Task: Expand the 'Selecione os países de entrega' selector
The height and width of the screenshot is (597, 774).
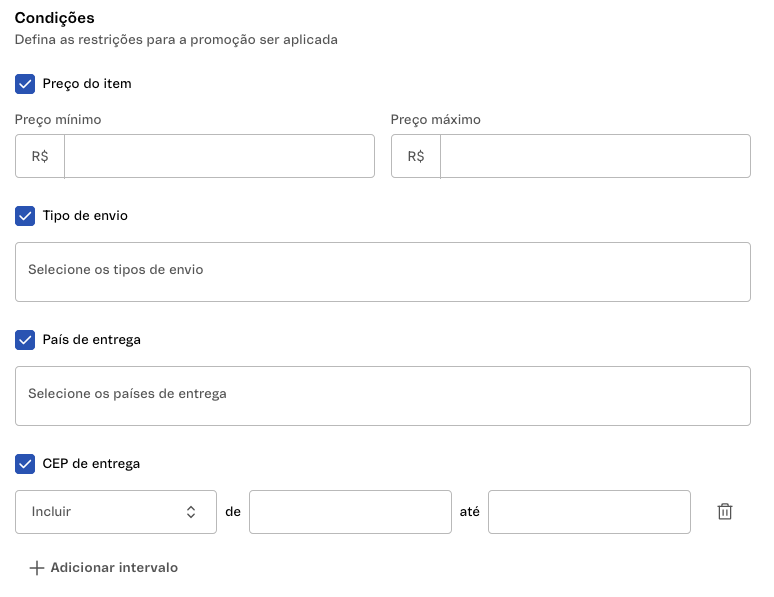Action: coord(382,395)
